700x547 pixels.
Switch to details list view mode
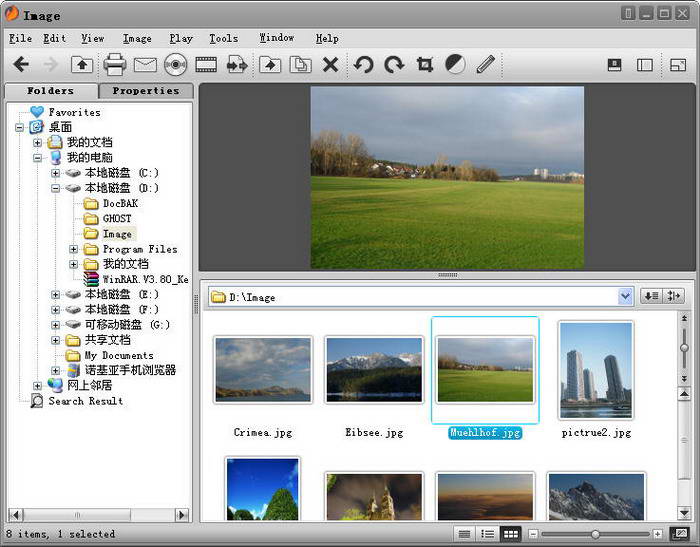pos(465,534)
